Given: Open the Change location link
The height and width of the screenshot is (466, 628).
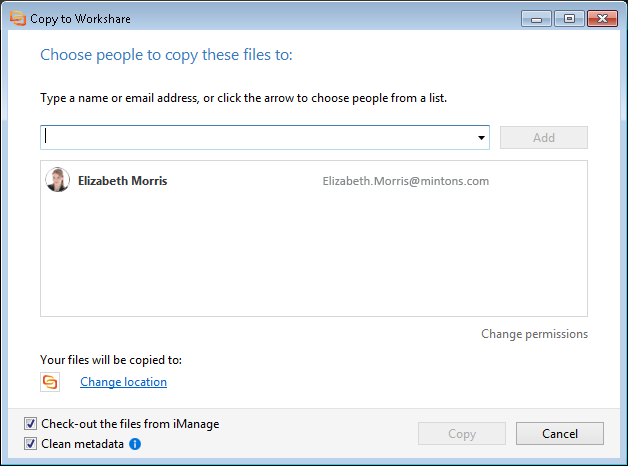Looking at the screenshot, I should 123,382.
